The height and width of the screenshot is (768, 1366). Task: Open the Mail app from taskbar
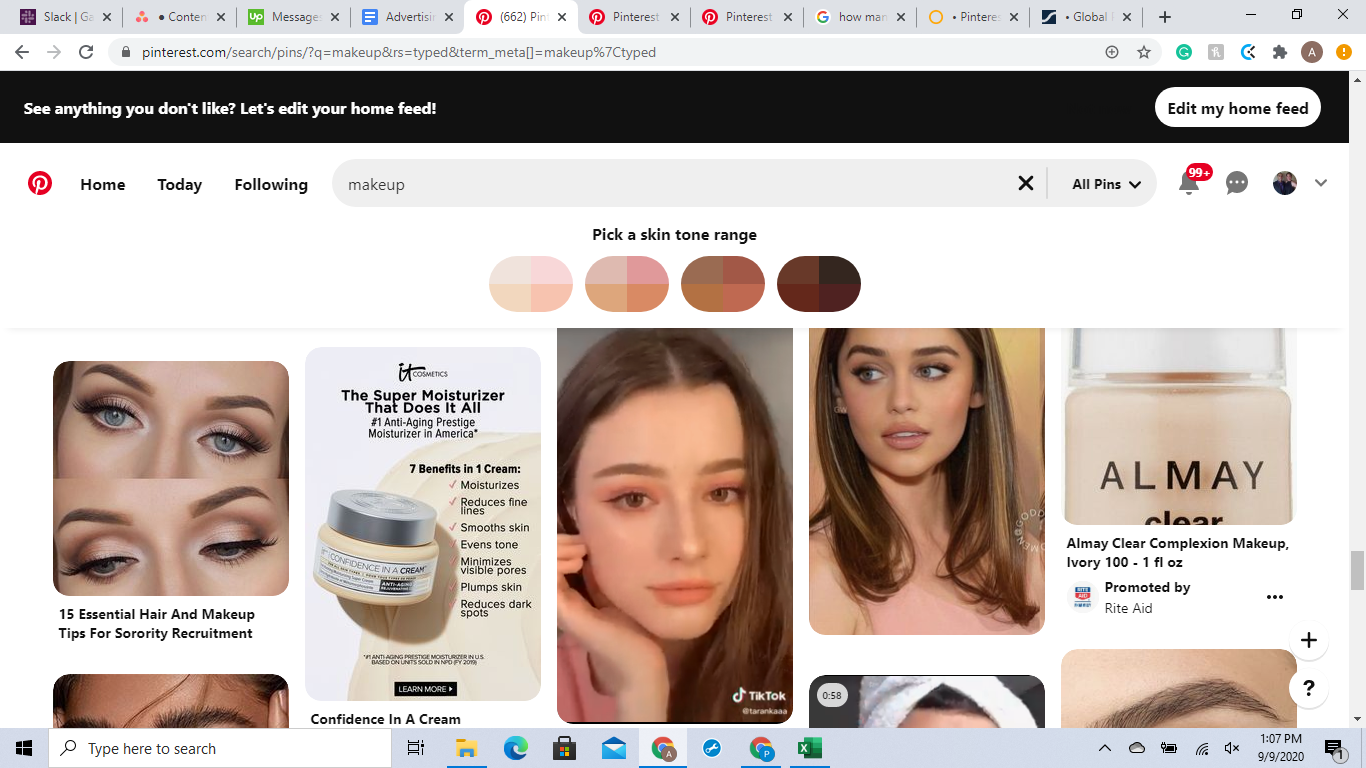coord(614,748)
